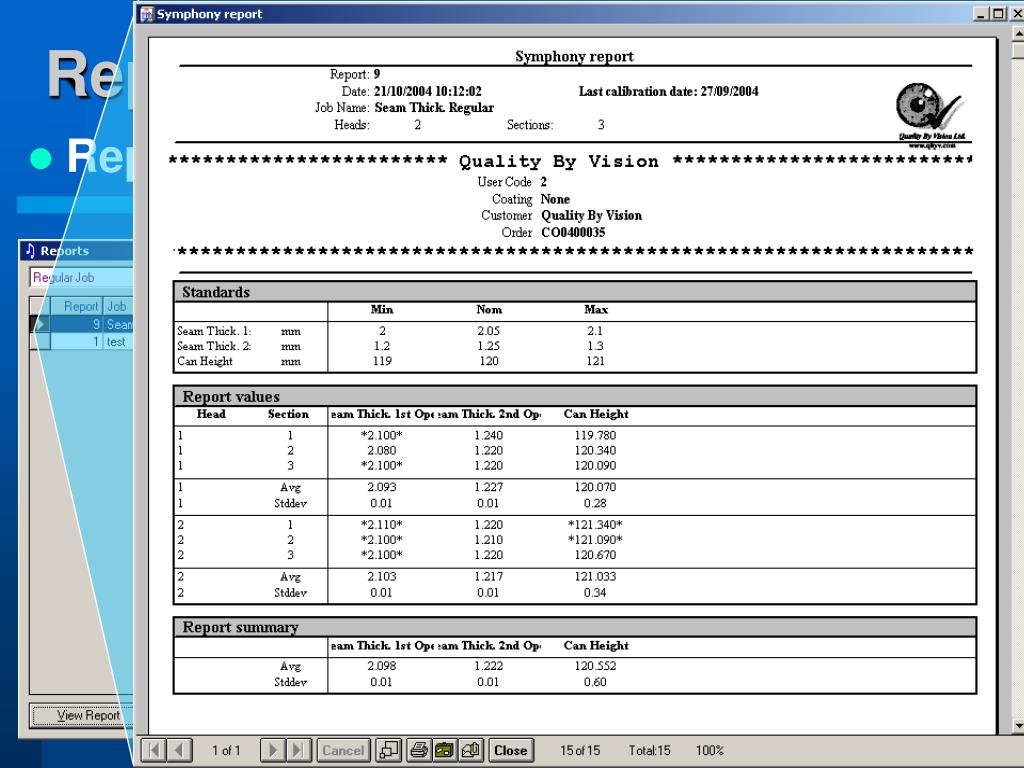Click the '1 of 1' page indicator
The image size is (1024, 768).
[226, 750]
